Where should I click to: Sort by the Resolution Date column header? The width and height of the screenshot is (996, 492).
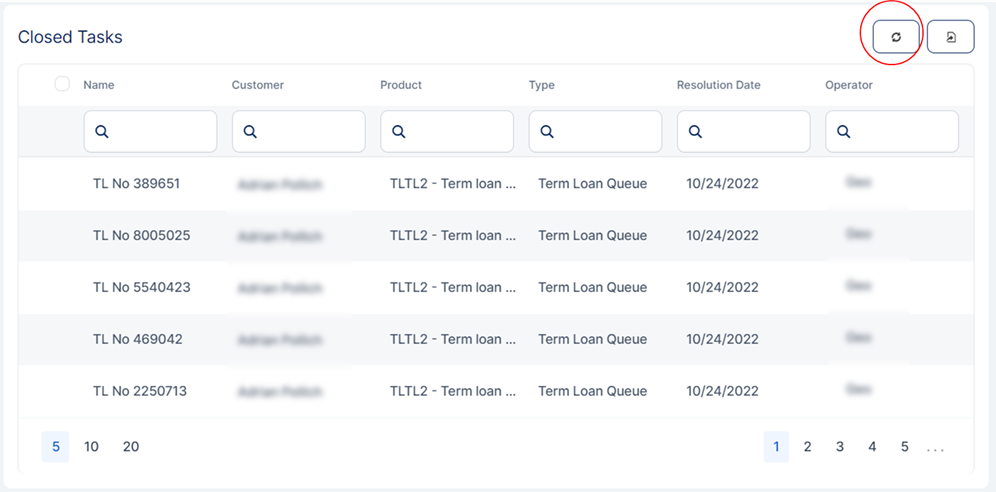(x=718, y=85)
